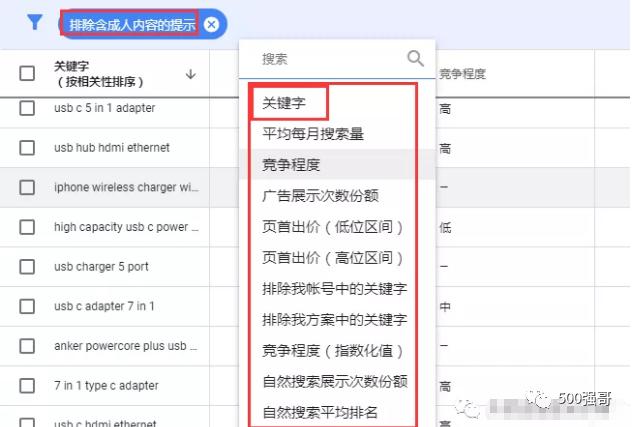
Task: Select 排除我帐号中的关键字 option
Action: [334, 288]
